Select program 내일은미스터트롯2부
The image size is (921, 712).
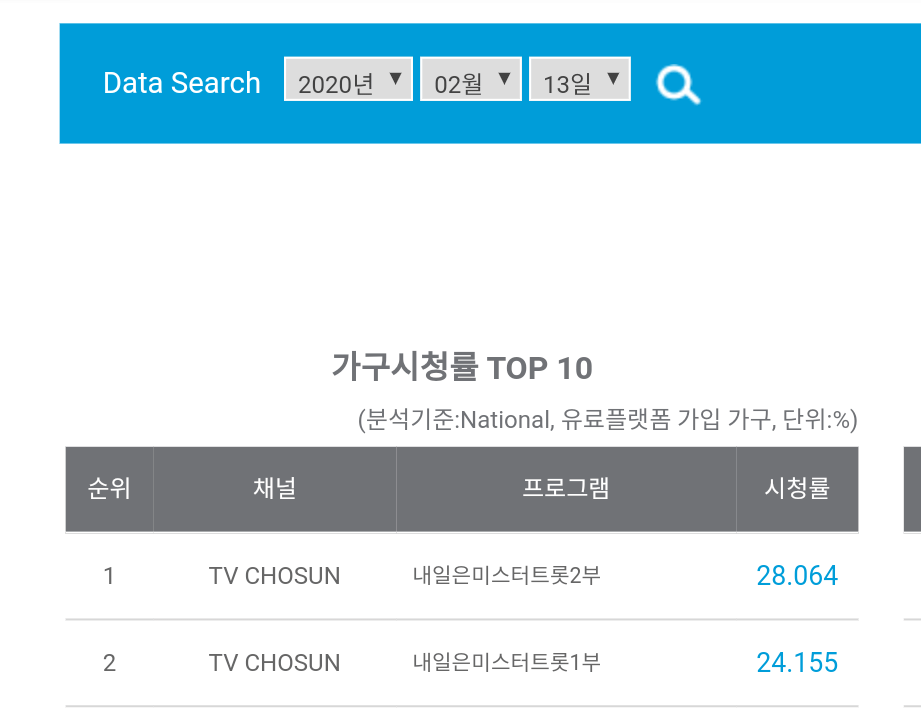pos(507,576)
